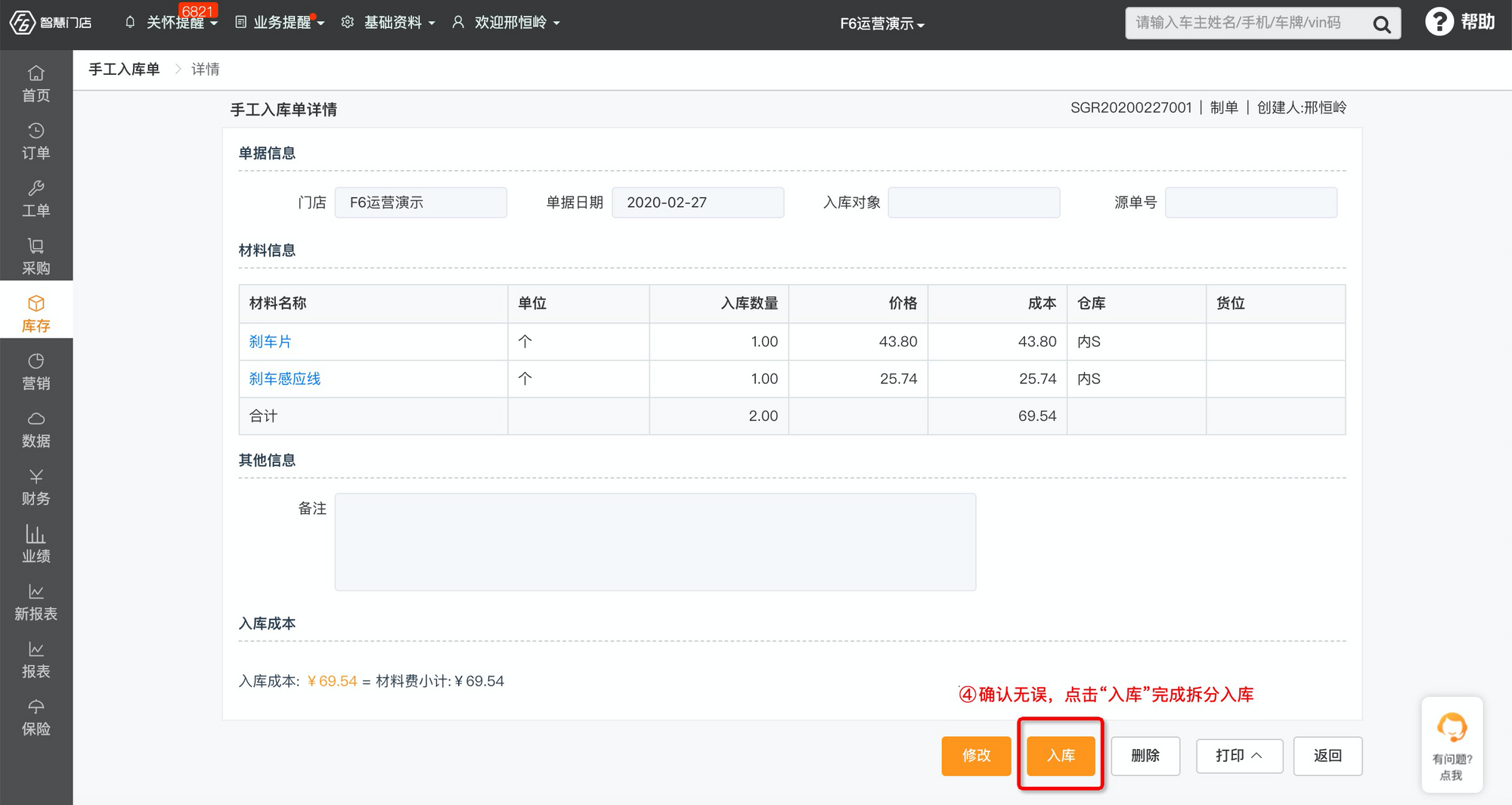Open the 有问题?点我 support chat widget
1512x805 pixels.
tap(1452, 745)
